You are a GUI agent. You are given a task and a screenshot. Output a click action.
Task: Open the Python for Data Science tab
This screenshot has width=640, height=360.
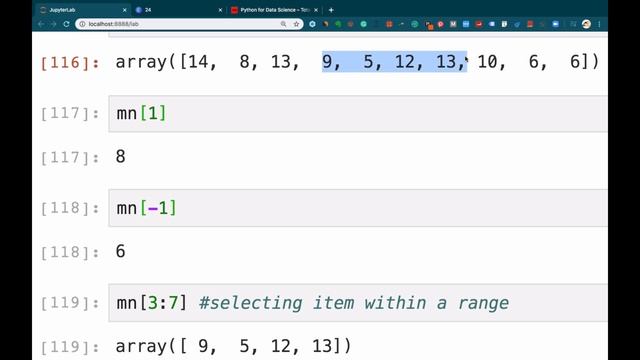click(x=275, y=10)
